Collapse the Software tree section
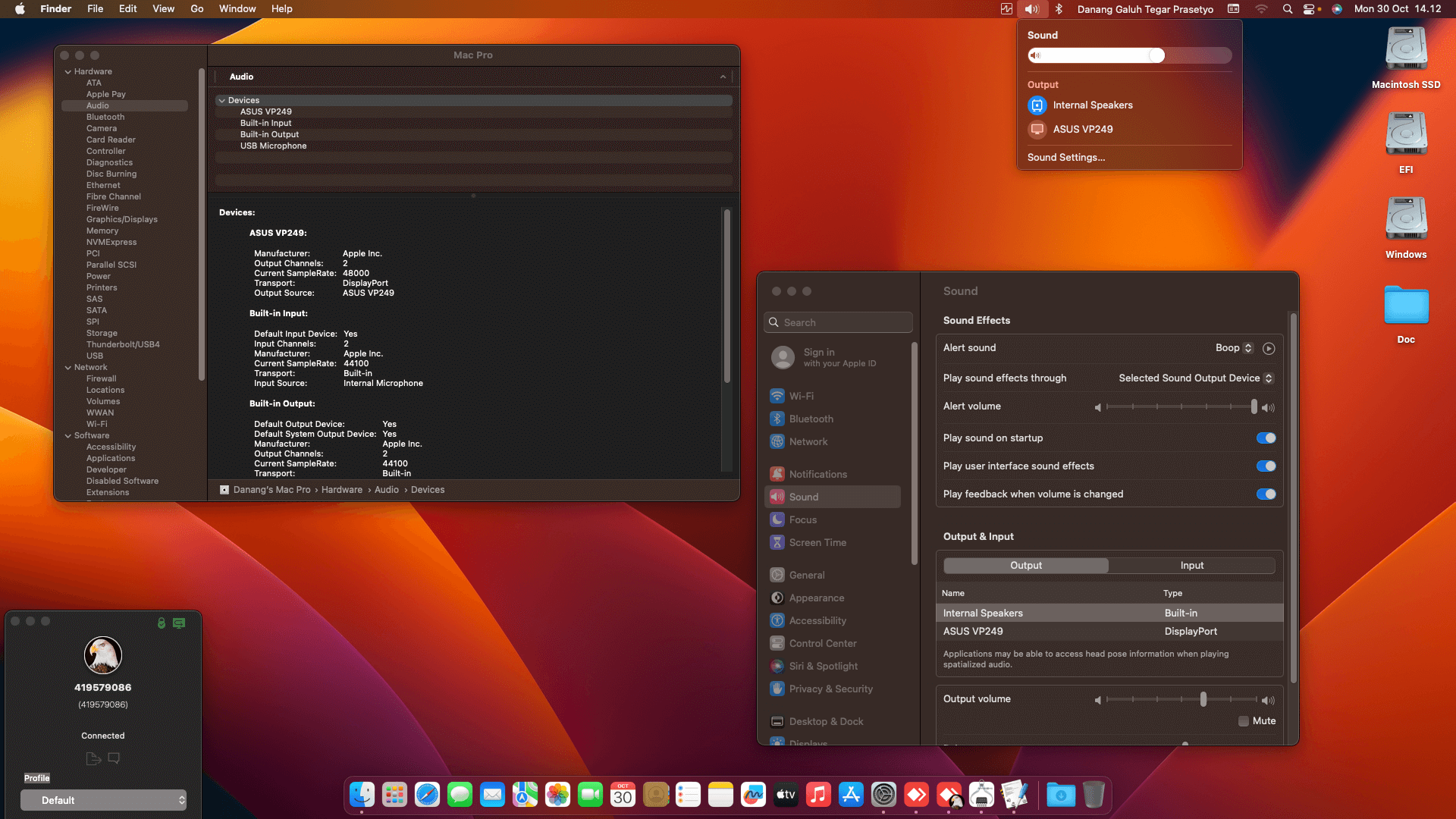Image resolution: width=1456 pixels, height=819 pixels. [68, 436]
